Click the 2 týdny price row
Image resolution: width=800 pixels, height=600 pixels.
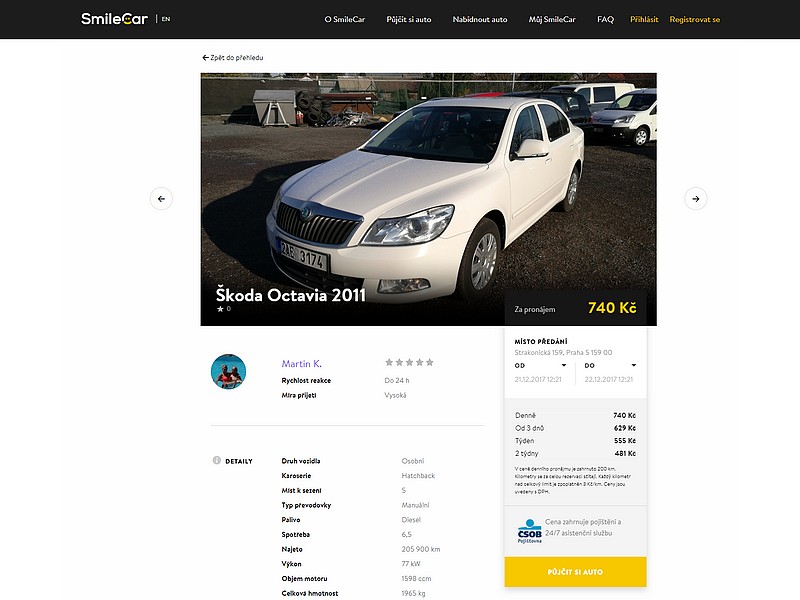[575, 454]
